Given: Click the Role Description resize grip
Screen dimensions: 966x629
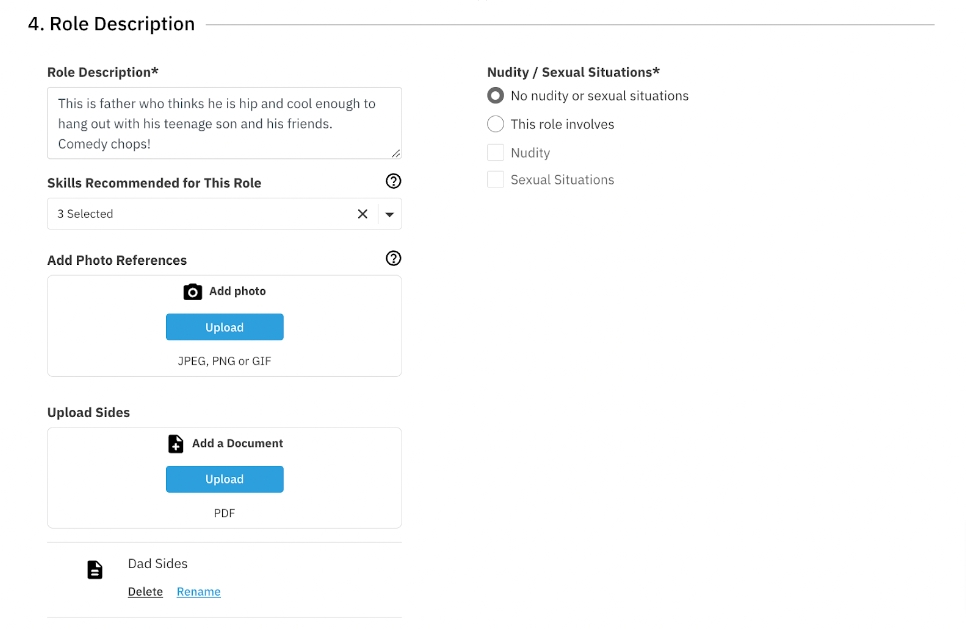Looking at the screenshot, I should click(x=396, y=153).
